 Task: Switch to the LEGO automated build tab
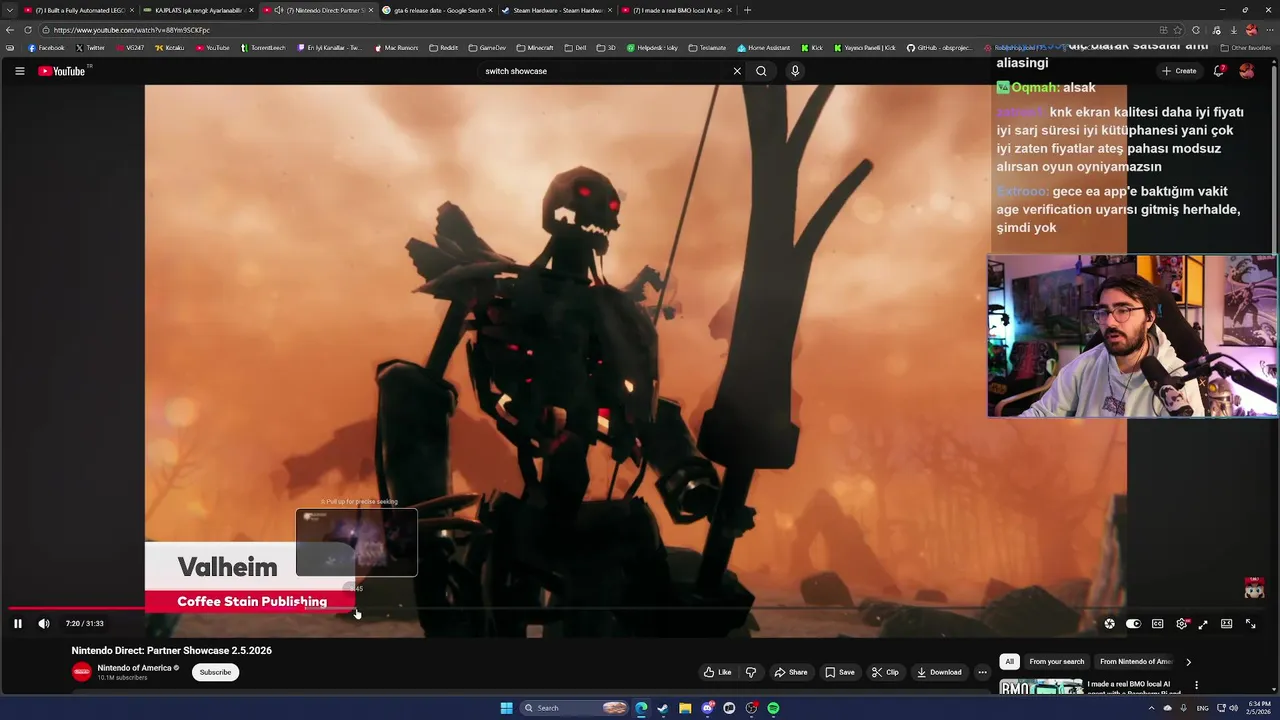click(79, 10)
